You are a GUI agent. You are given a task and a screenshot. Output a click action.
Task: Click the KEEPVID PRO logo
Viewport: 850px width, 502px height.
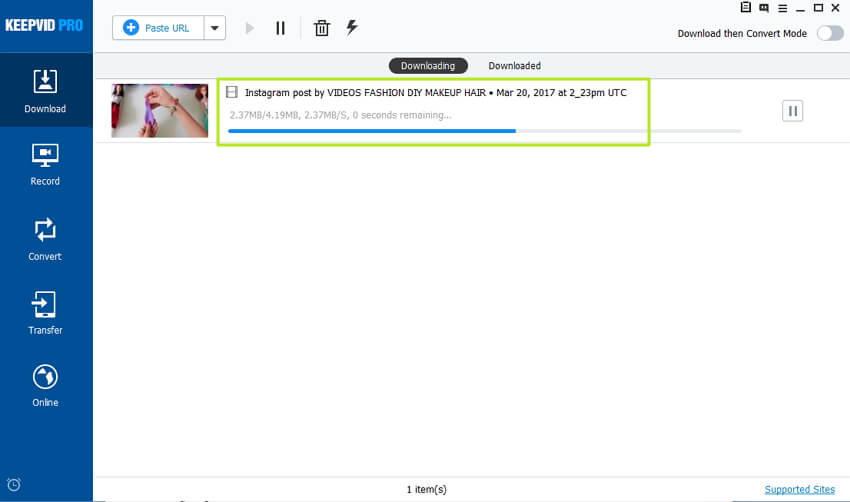(x=44, y=25)
